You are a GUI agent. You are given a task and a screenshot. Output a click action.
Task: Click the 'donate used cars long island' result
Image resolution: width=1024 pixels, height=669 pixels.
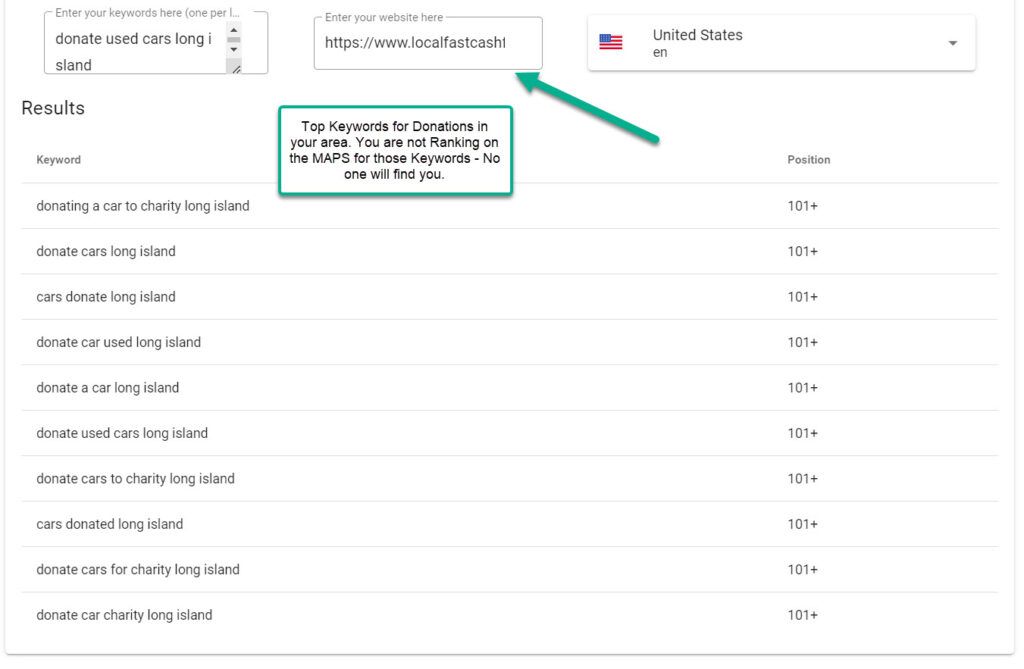click(x=122, y=433)
